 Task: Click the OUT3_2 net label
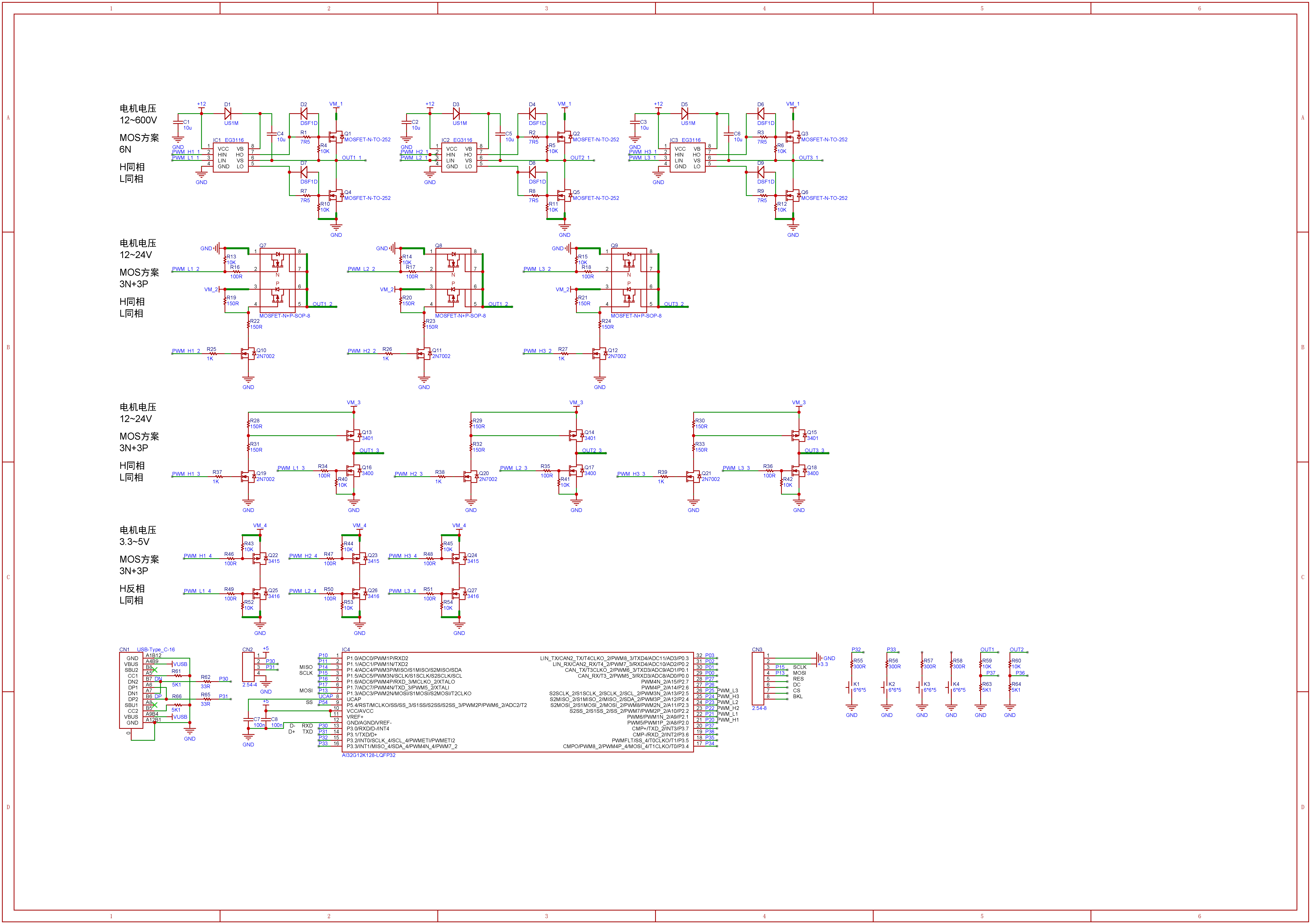tap(674, 304)
